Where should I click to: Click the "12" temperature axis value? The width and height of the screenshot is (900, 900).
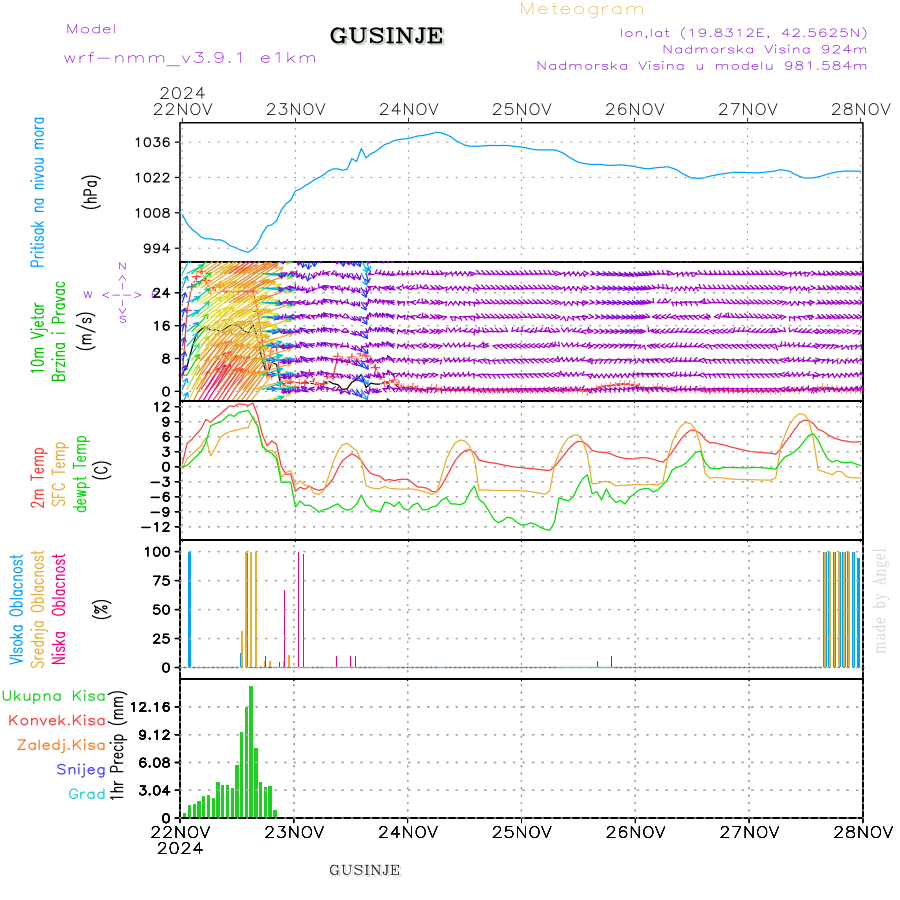162,407
